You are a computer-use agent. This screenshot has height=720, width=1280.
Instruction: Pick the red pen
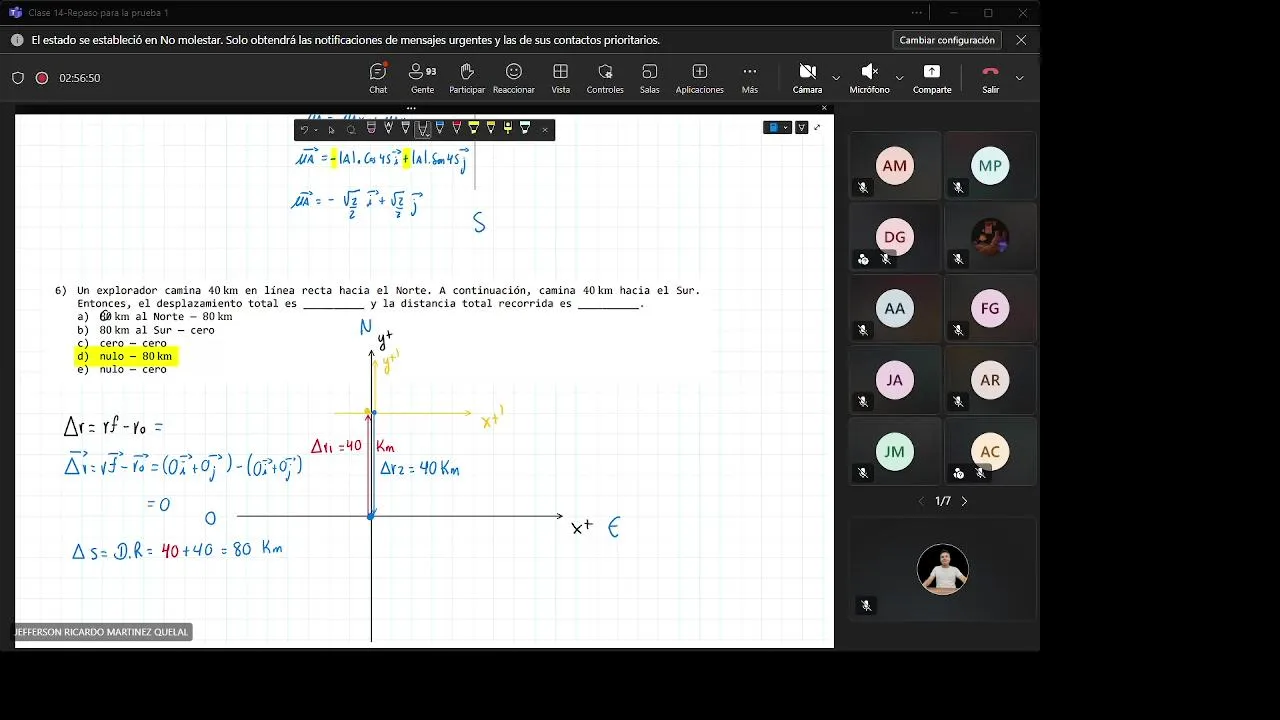coord(457,129)
